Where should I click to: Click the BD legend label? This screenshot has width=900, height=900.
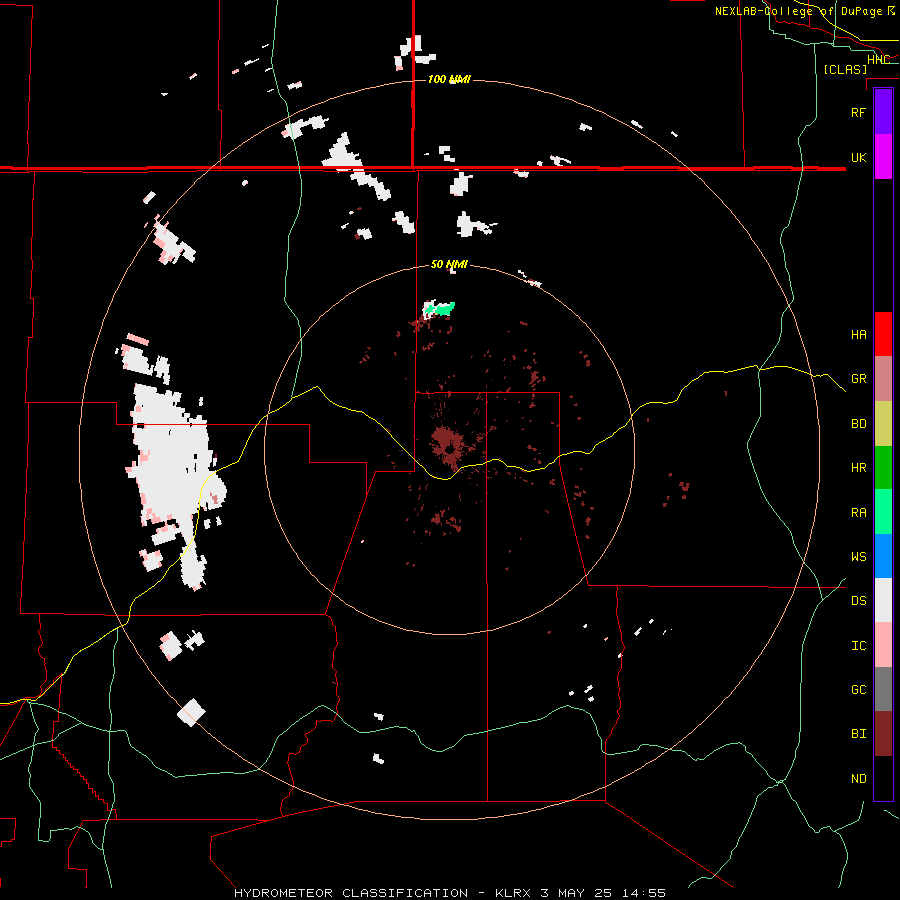point(858,424)
